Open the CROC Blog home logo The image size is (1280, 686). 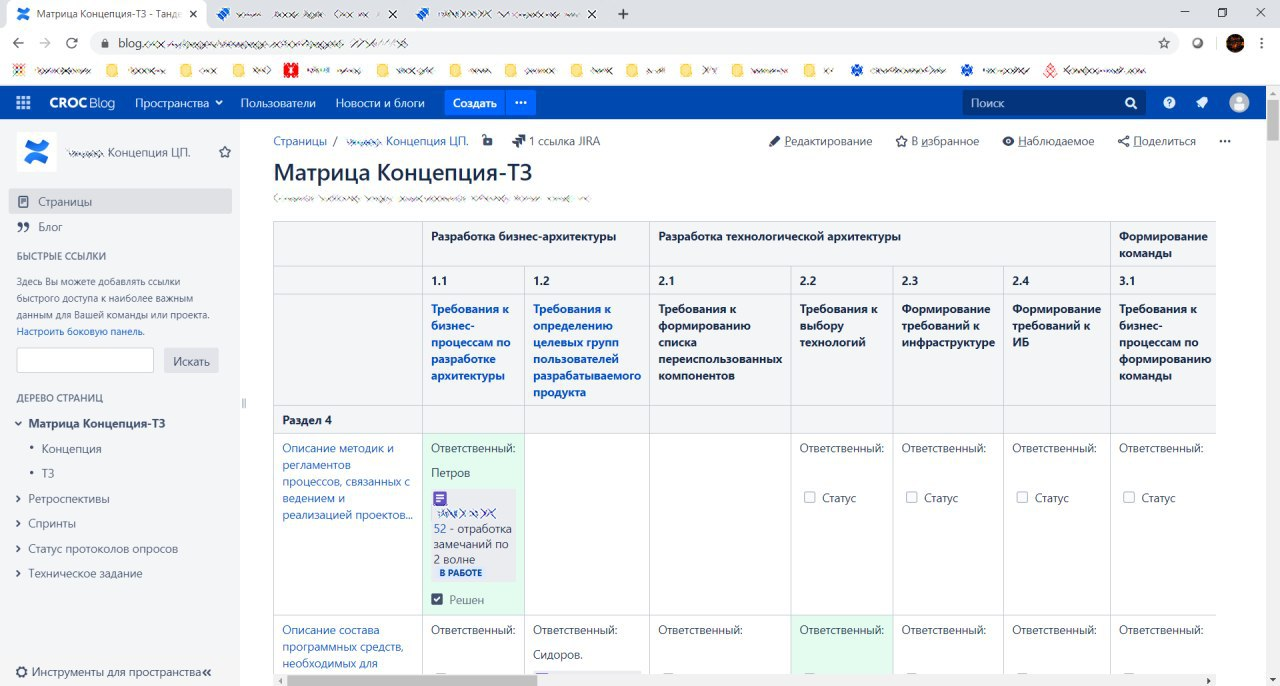pyautogui.click(x=82, y=103)
